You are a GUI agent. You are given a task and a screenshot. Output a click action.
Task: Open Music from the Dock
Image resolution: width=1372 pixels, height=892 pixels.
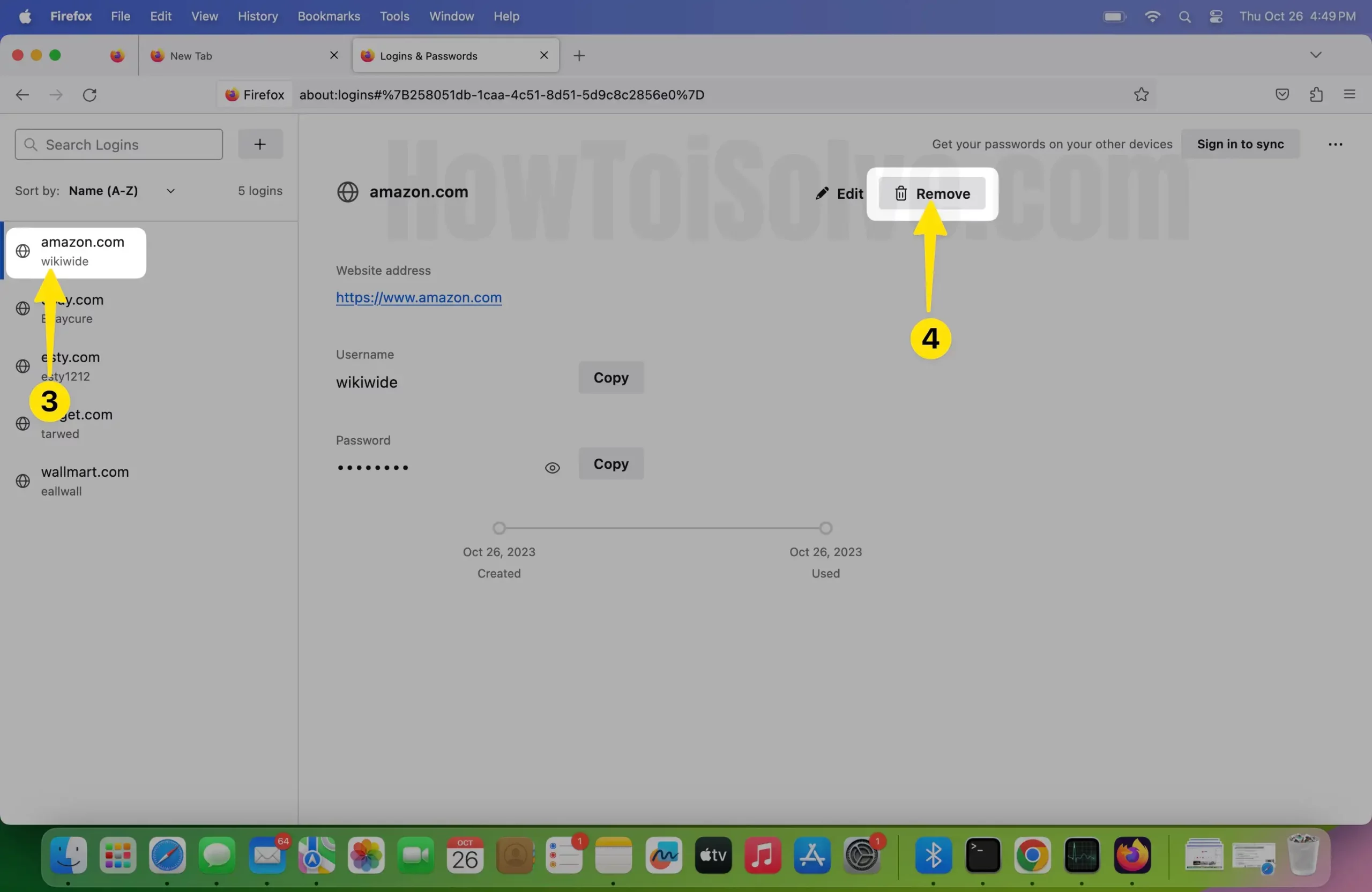click(763, 855)
